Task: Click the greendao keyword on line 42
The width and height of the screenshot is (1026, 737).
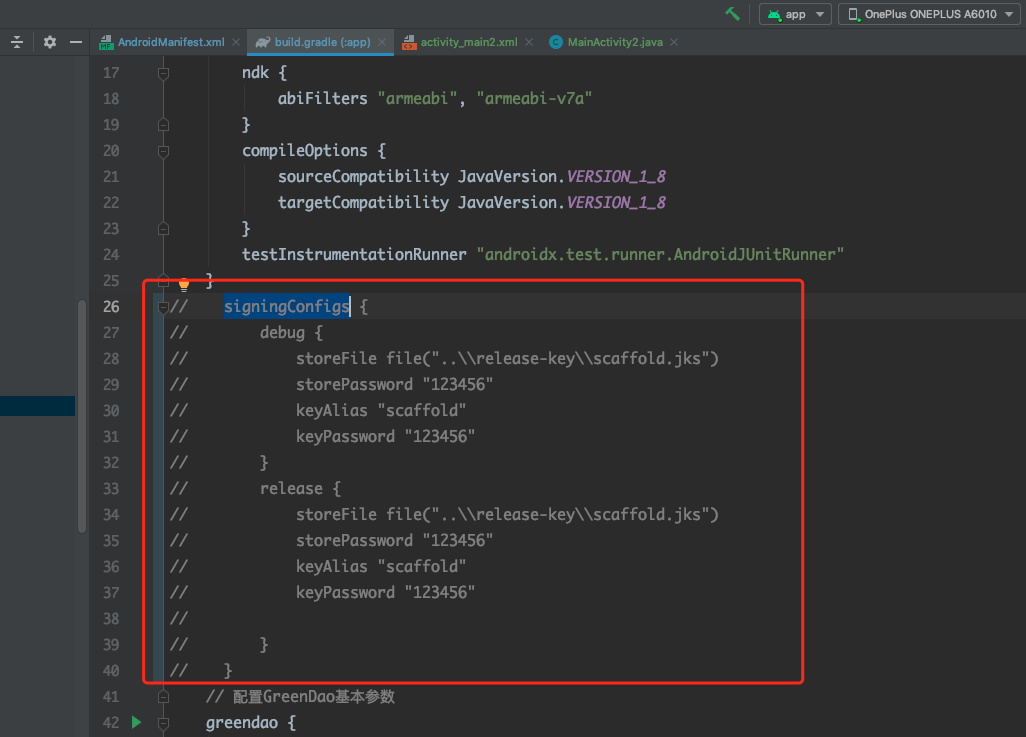Action: (x=242, y=723)
